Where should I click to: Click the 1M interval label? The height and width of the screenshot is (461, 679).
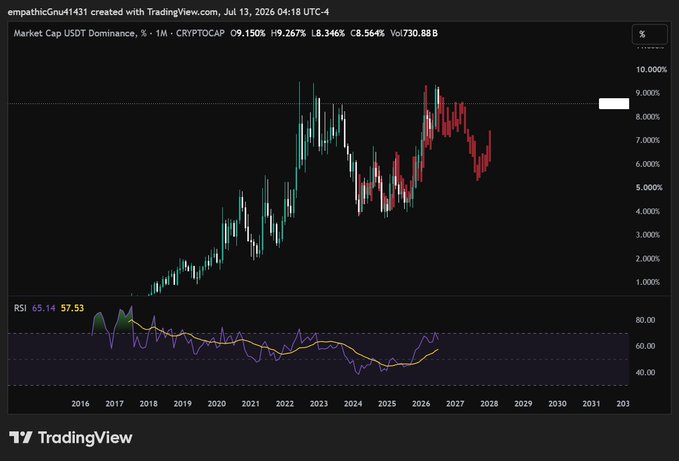pos(161,33)
